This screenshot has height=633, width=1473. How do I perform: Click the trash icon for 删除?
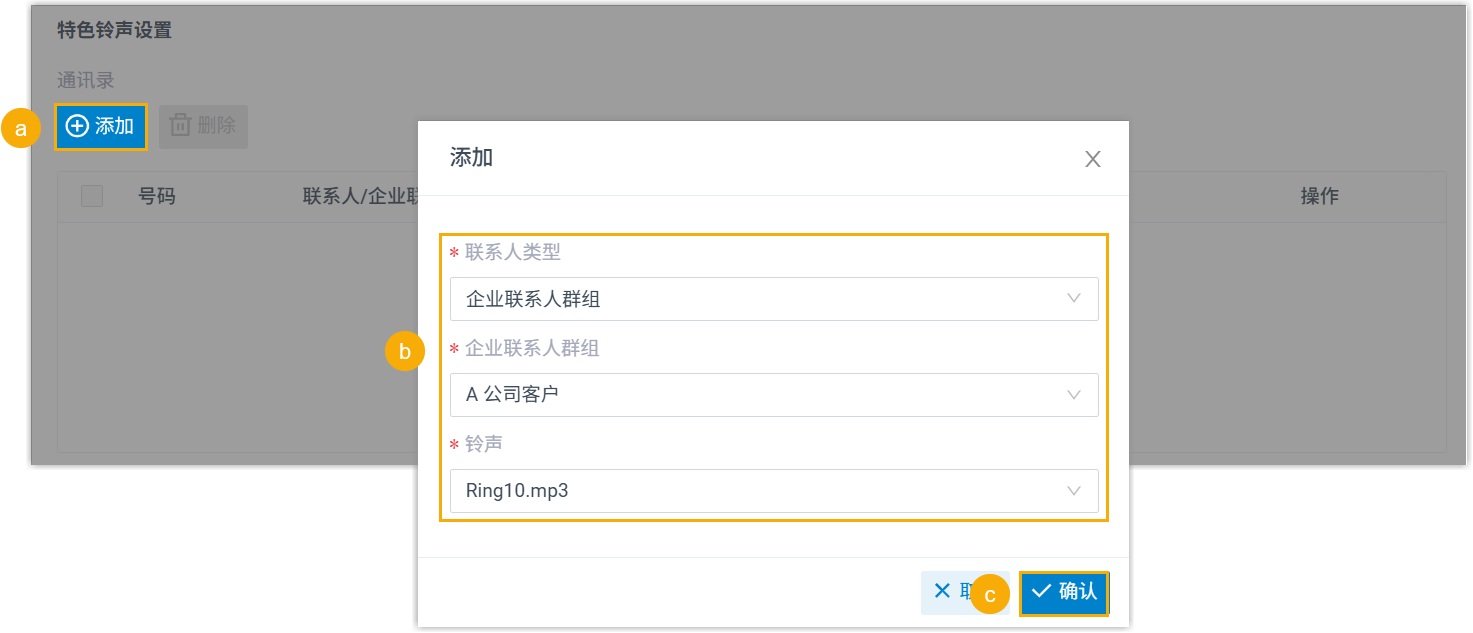(x=180, y=126)
